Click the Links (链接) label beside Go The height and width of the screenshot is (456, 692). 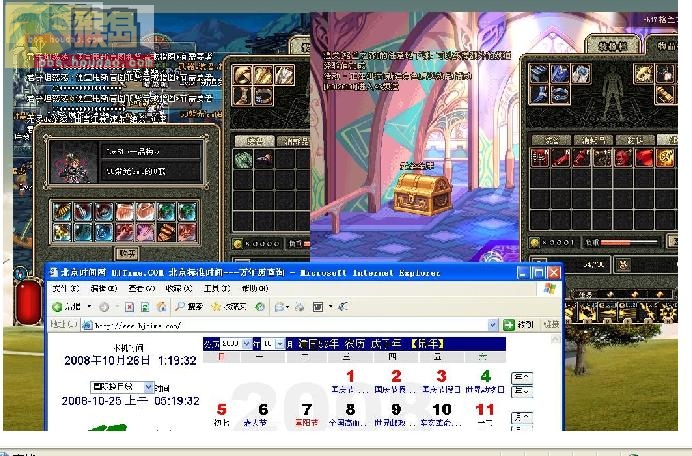pos(552,325)
